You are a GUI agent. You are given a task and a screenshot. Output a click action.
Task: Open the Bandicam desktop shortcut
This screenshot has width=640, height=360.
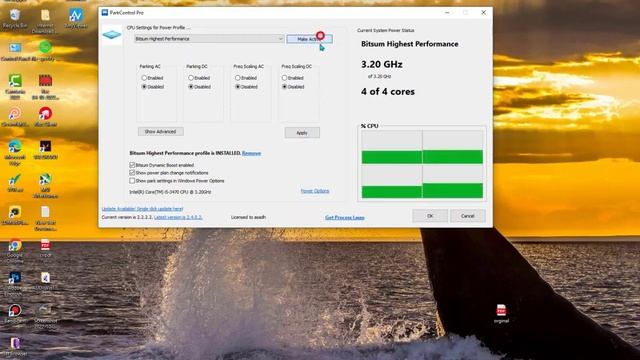(x=15, y=315)
